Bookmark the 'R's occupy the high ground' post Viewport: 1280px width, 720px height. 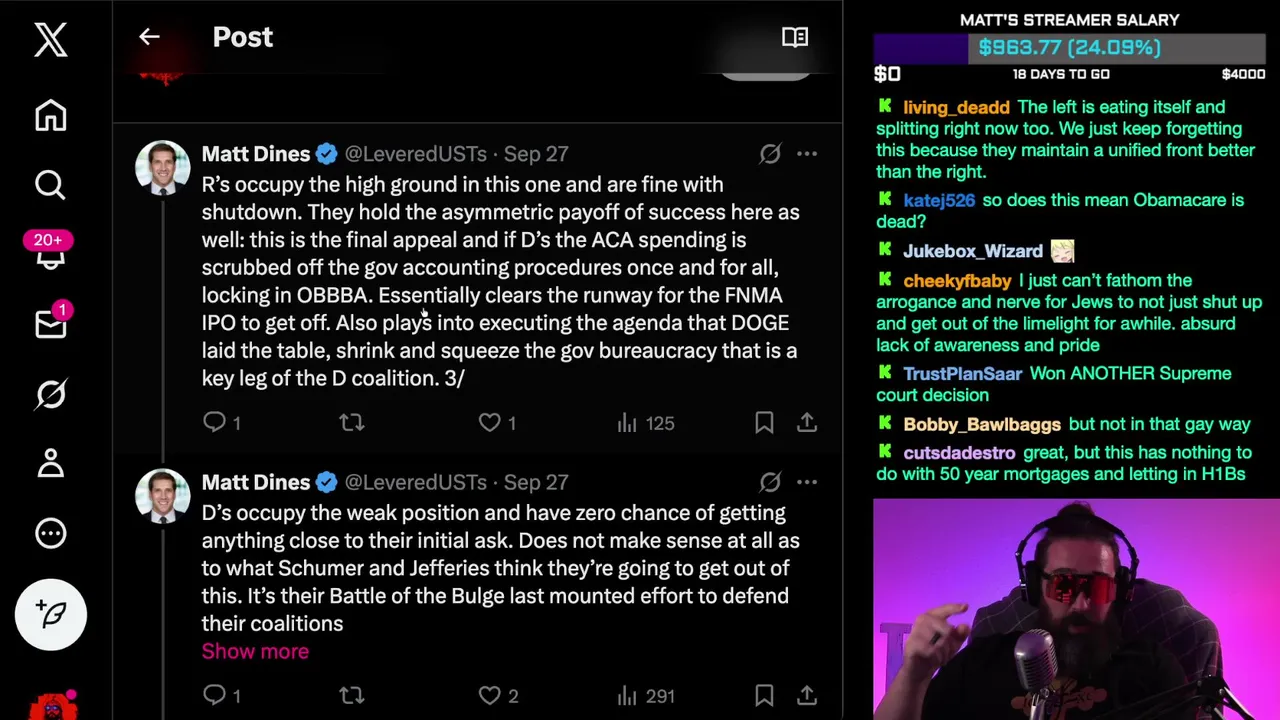click(764, 423)
